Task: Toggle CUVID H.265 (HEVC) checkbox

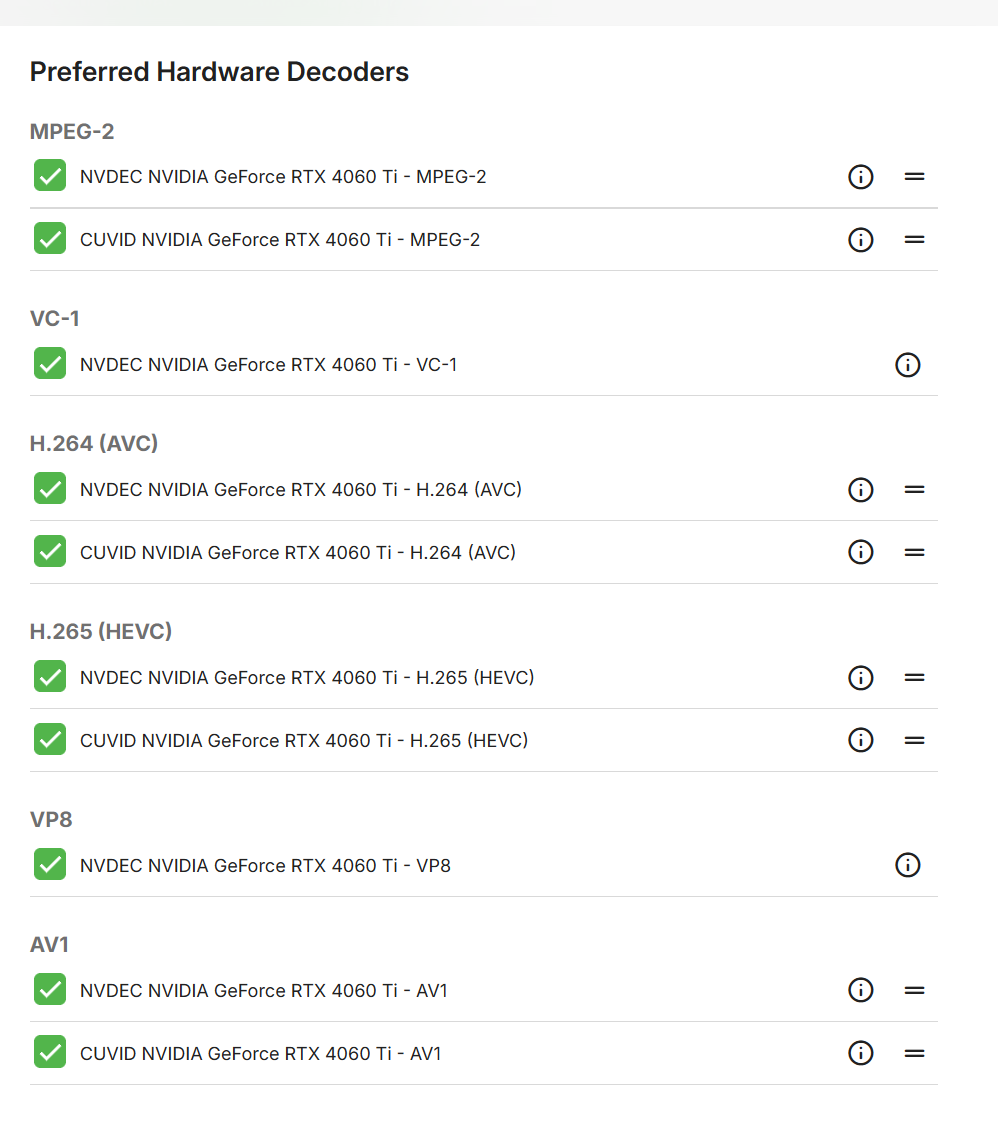Action: 50,739
